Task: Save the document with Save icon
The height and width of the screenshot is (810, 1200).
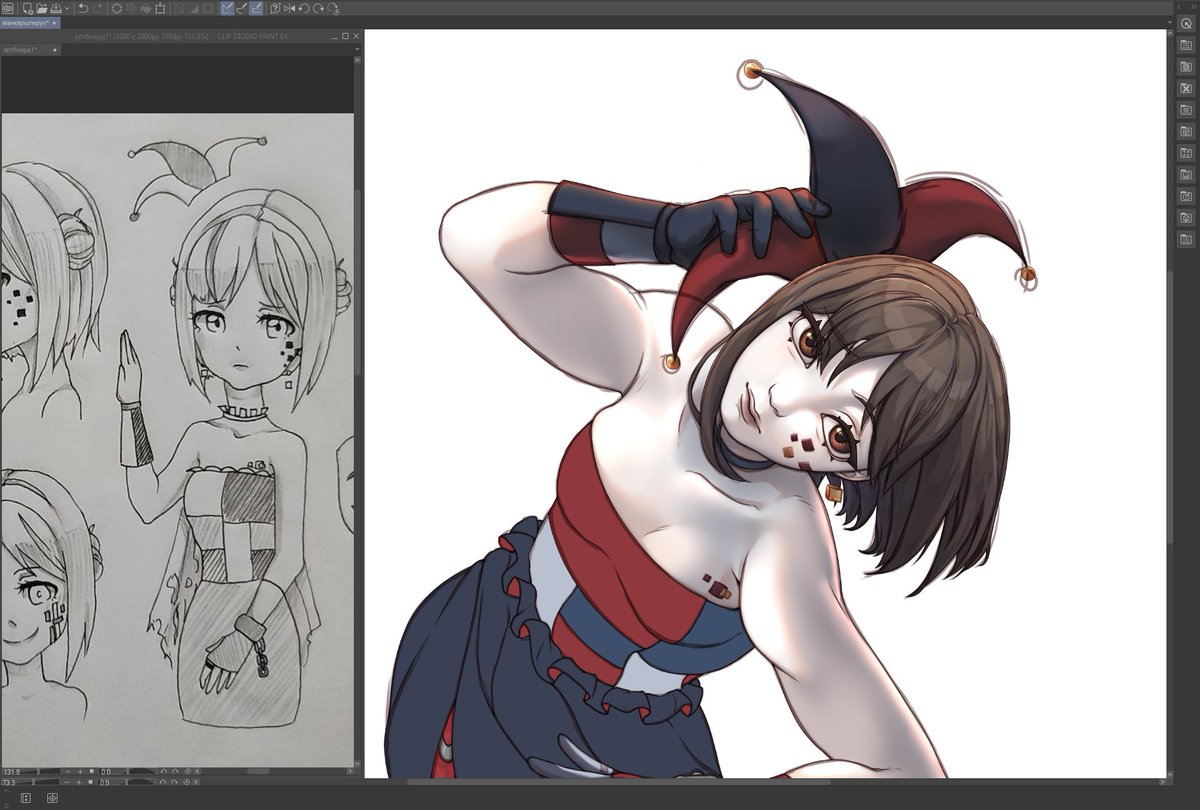Action: coord(56,8)
